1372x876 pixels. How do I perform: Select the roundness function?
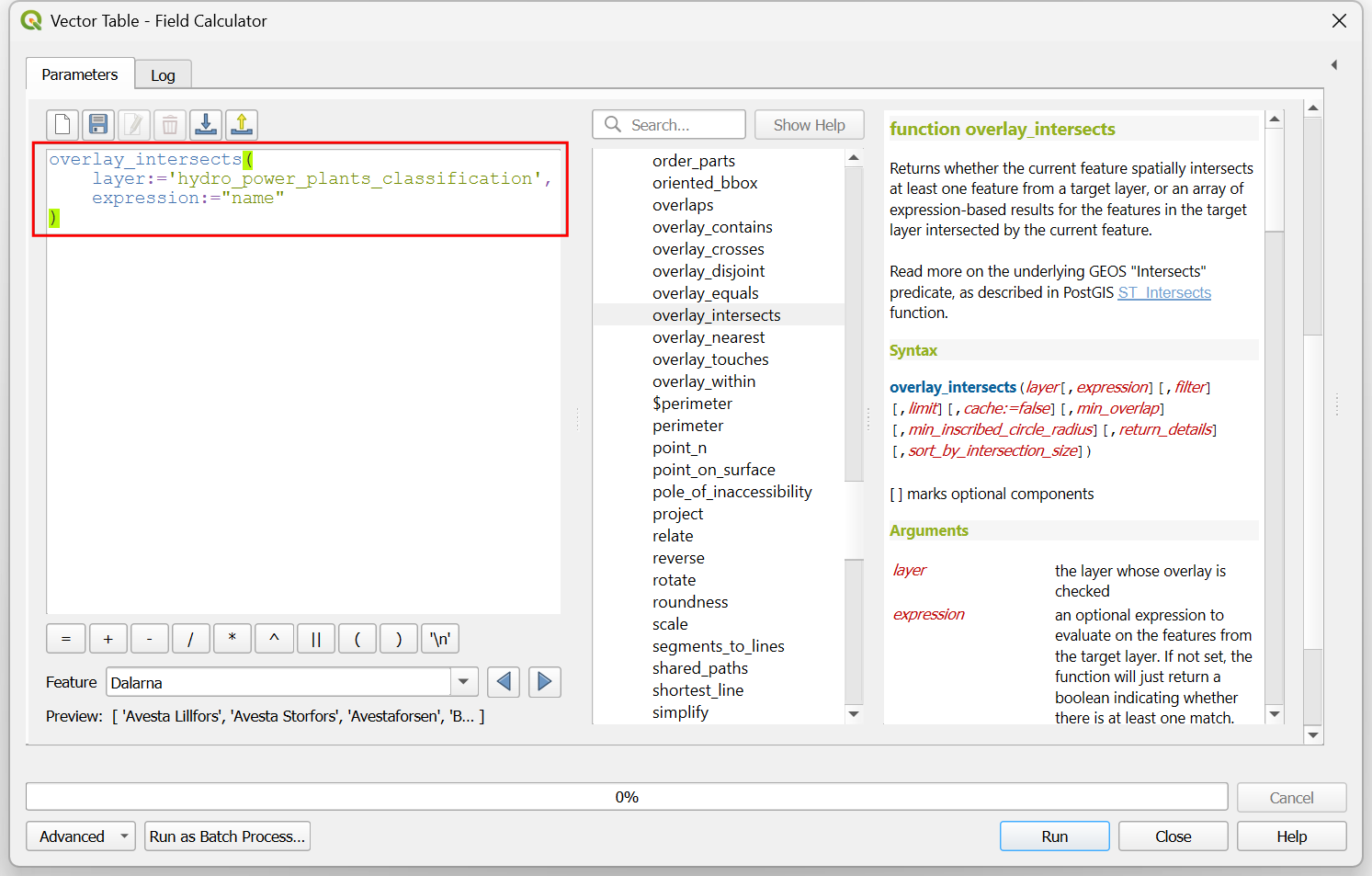(690, 602)
